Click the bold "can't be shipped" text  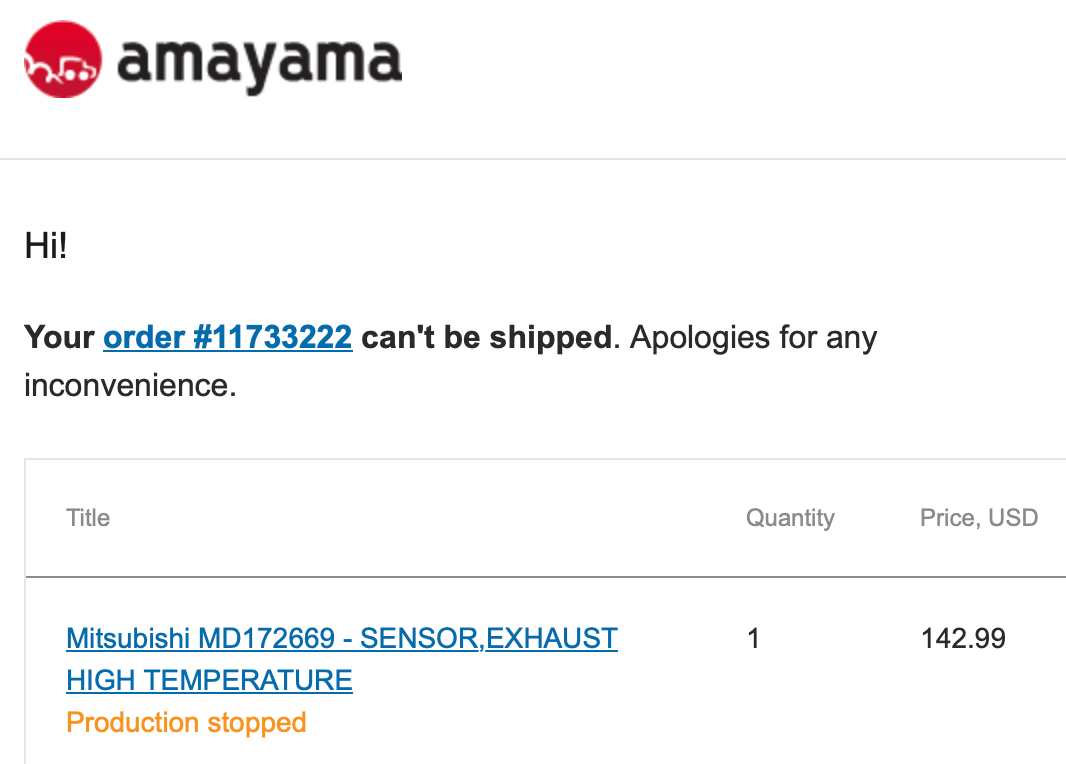click(485, 337)
